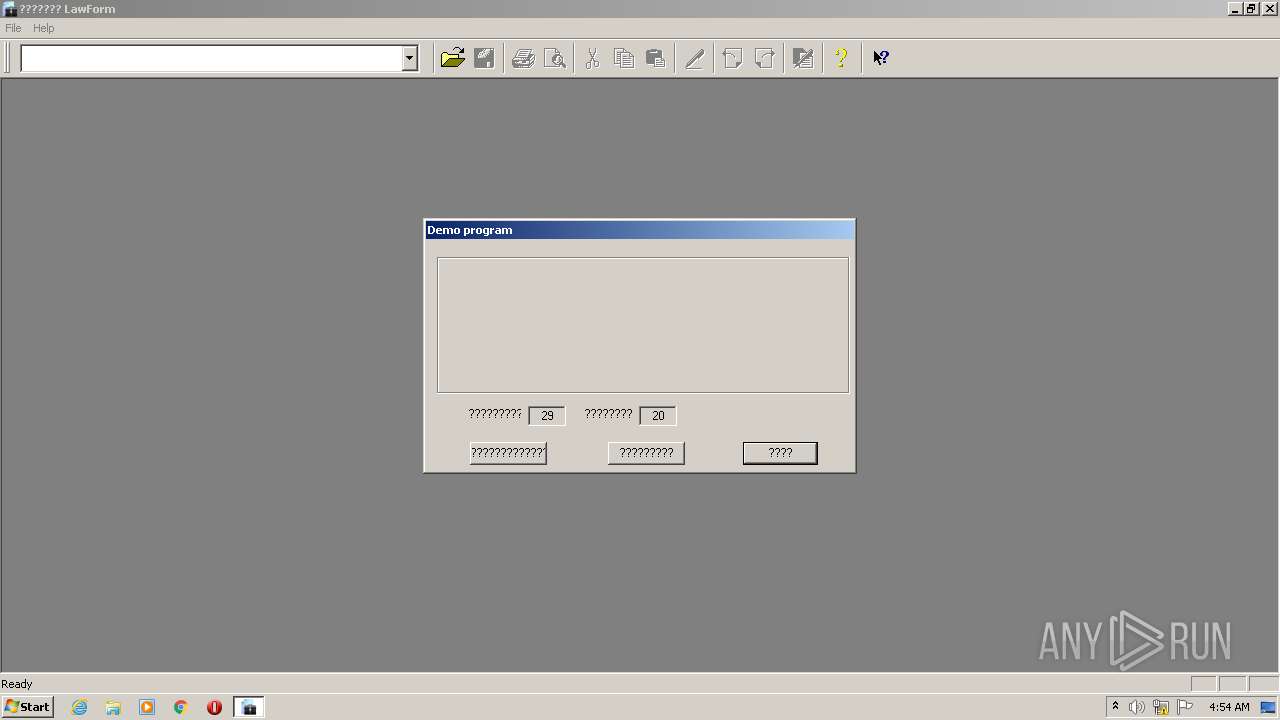
Task: Click the 4:54 AM taskbar clock
Action: pos(1229,707)
